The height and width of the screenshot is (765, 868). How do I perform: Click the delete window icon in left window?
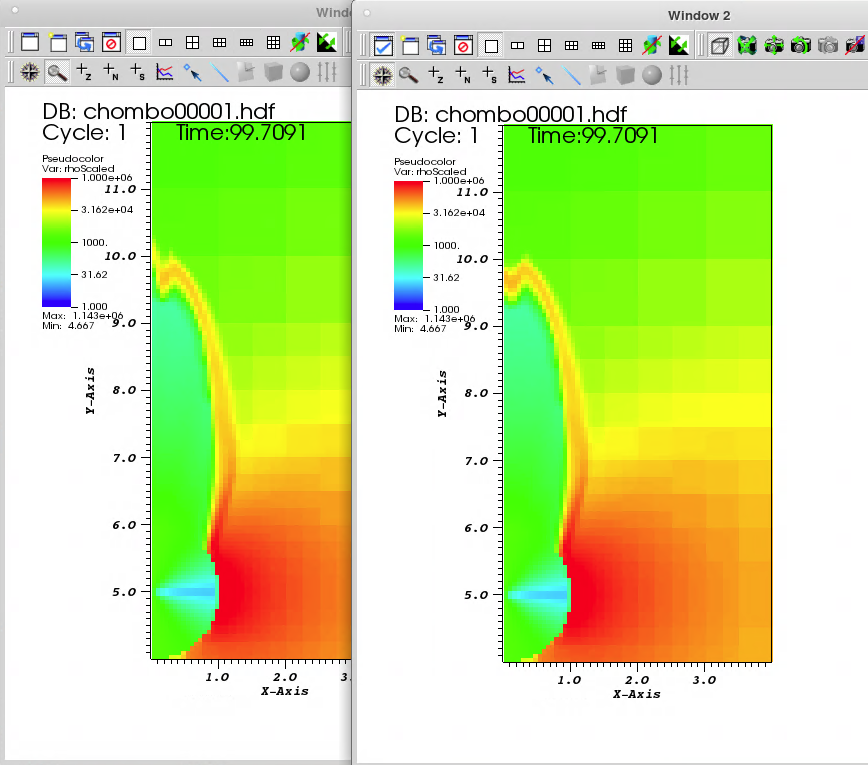111,42
